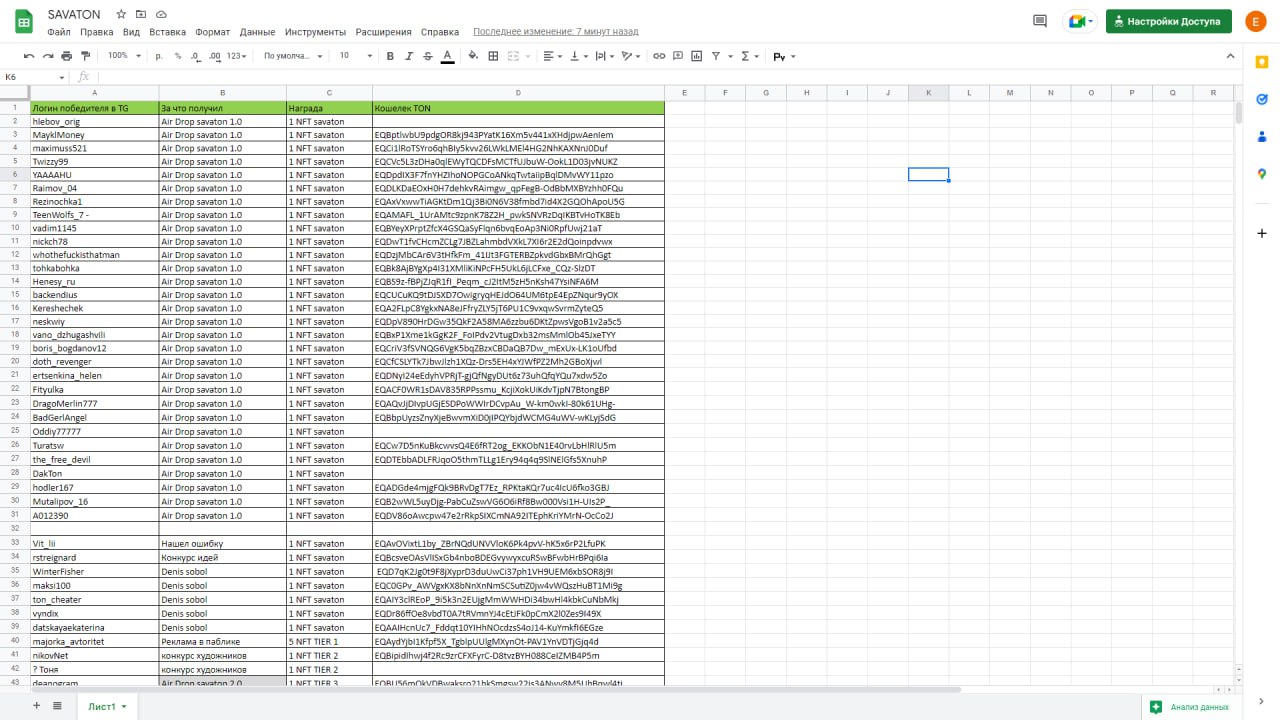Click Анализ данных explore button
The width and height of the screenshot is (1280, 720).
click(1190, 707)
